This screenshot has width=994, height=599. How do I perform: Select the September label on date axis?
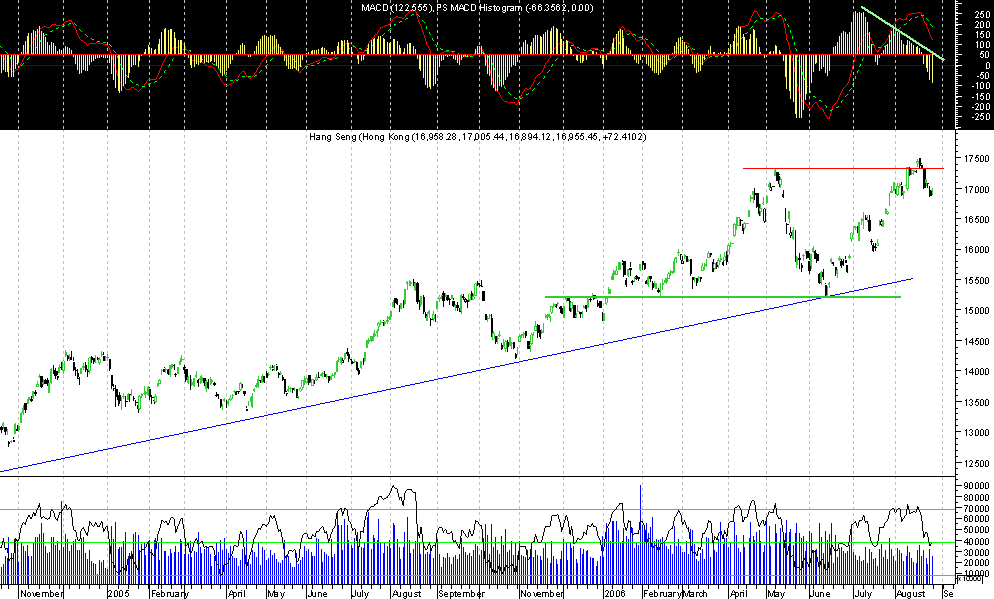pyautogui.click(x=462, y=594)
